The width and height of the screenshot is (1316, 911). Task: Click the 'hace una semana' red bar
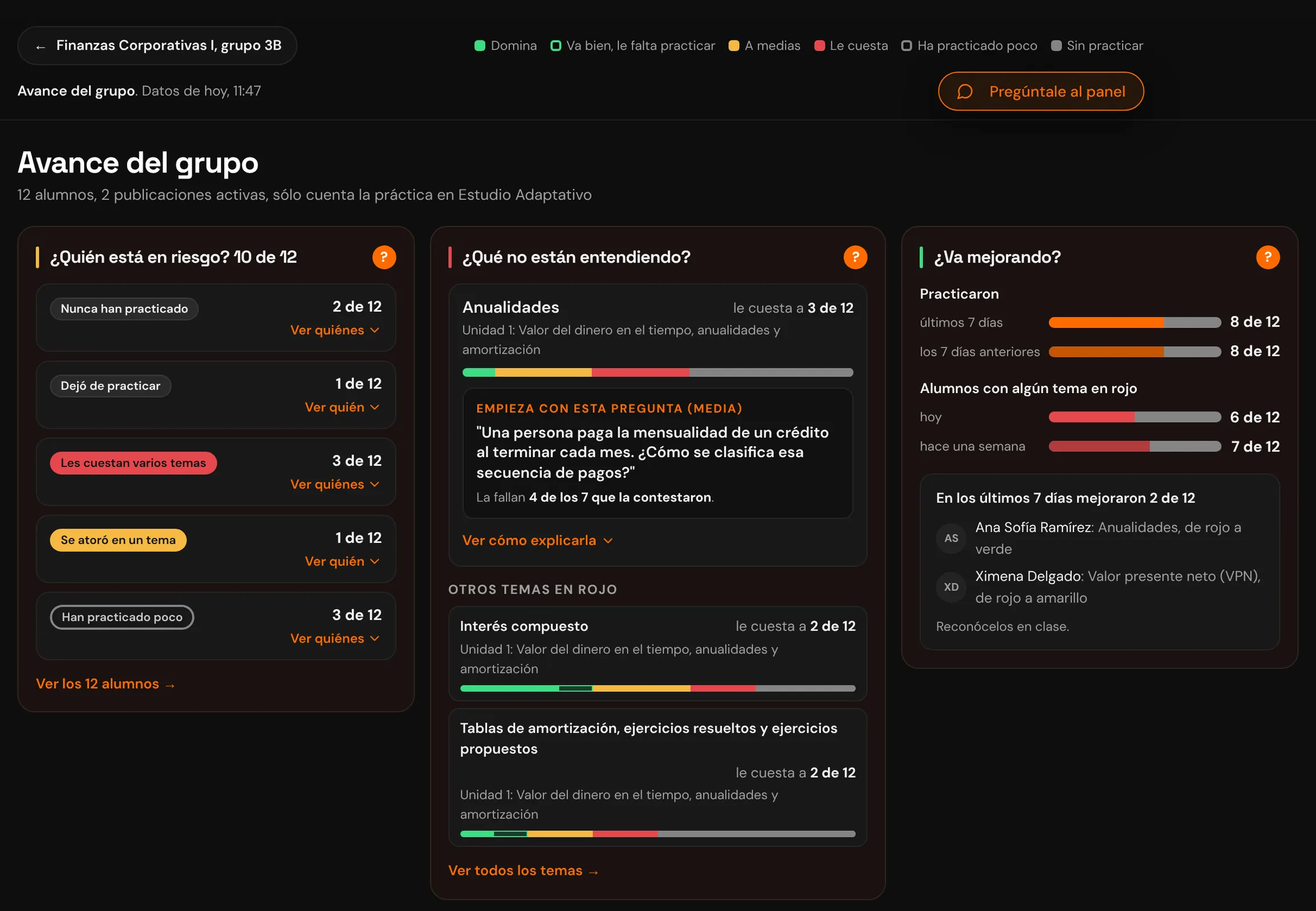[1135, 446]
